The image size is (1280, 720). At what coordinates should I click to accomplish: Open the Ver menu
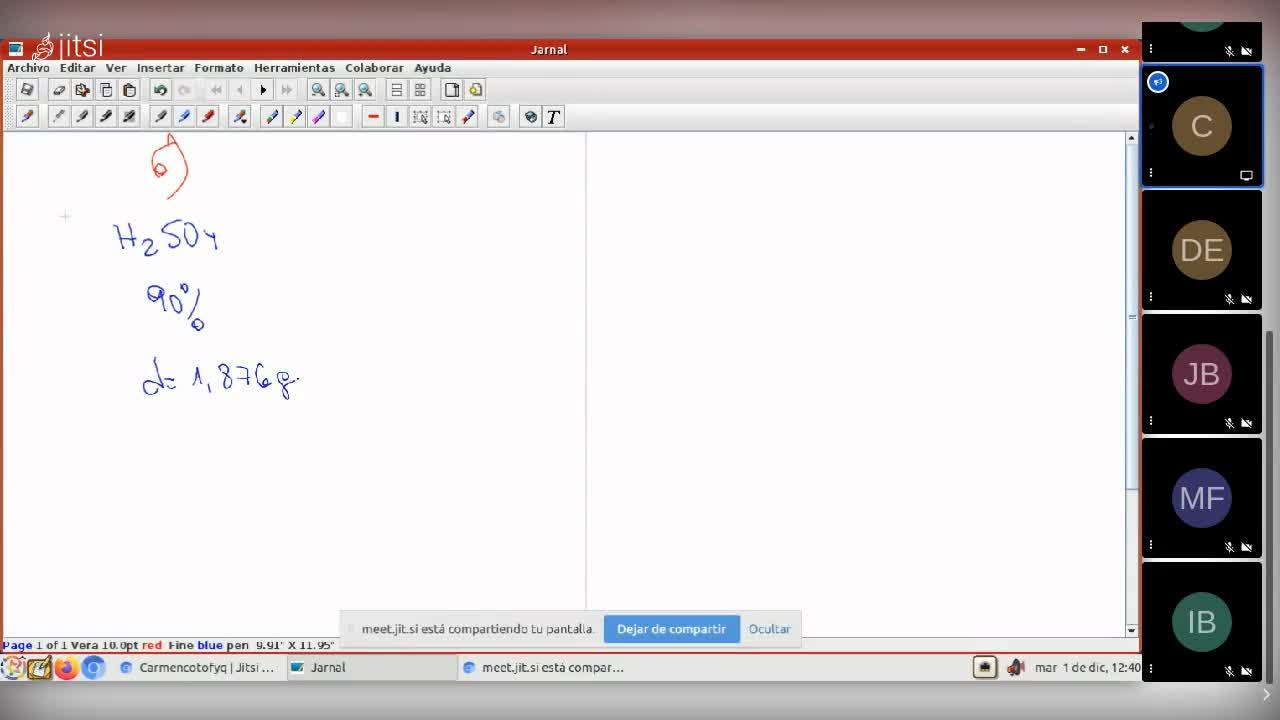pyautogui.click(x=116, y=68)
